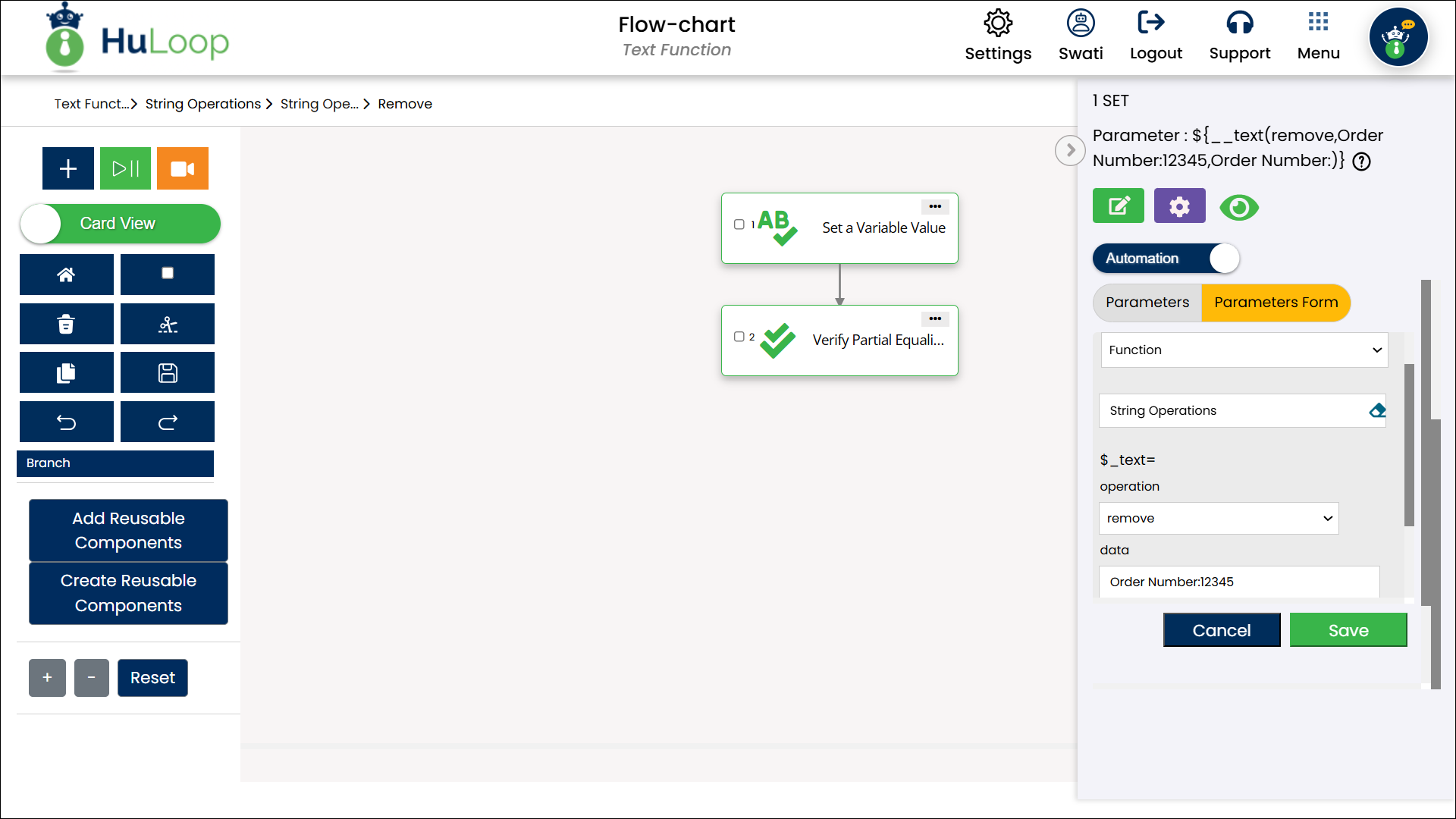Zoom out with the minus button
Screen dimensions: 1456x819
click(x=92, y=678)
